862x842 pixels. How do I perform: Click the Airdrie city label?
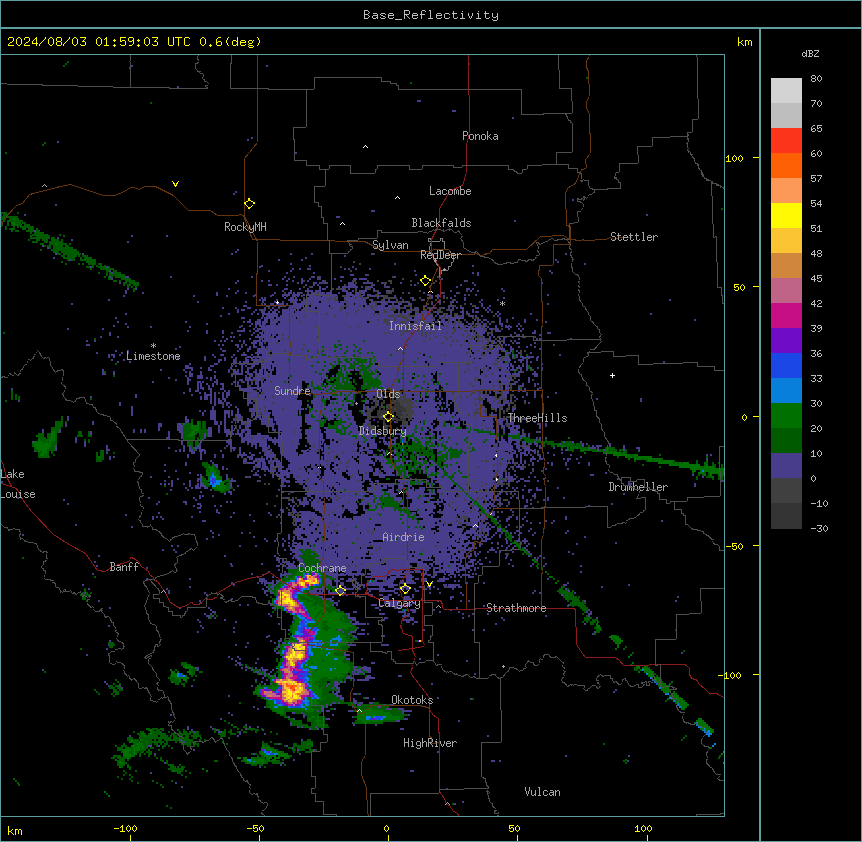404,537
